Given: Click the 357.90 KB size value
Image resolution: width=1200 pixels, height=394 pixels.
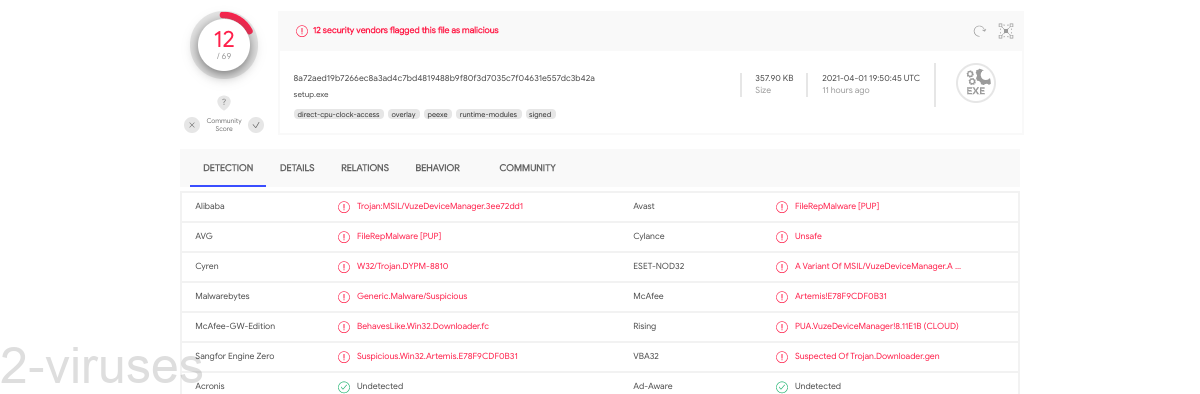Looking at the screenshot, I should point(774,78).
